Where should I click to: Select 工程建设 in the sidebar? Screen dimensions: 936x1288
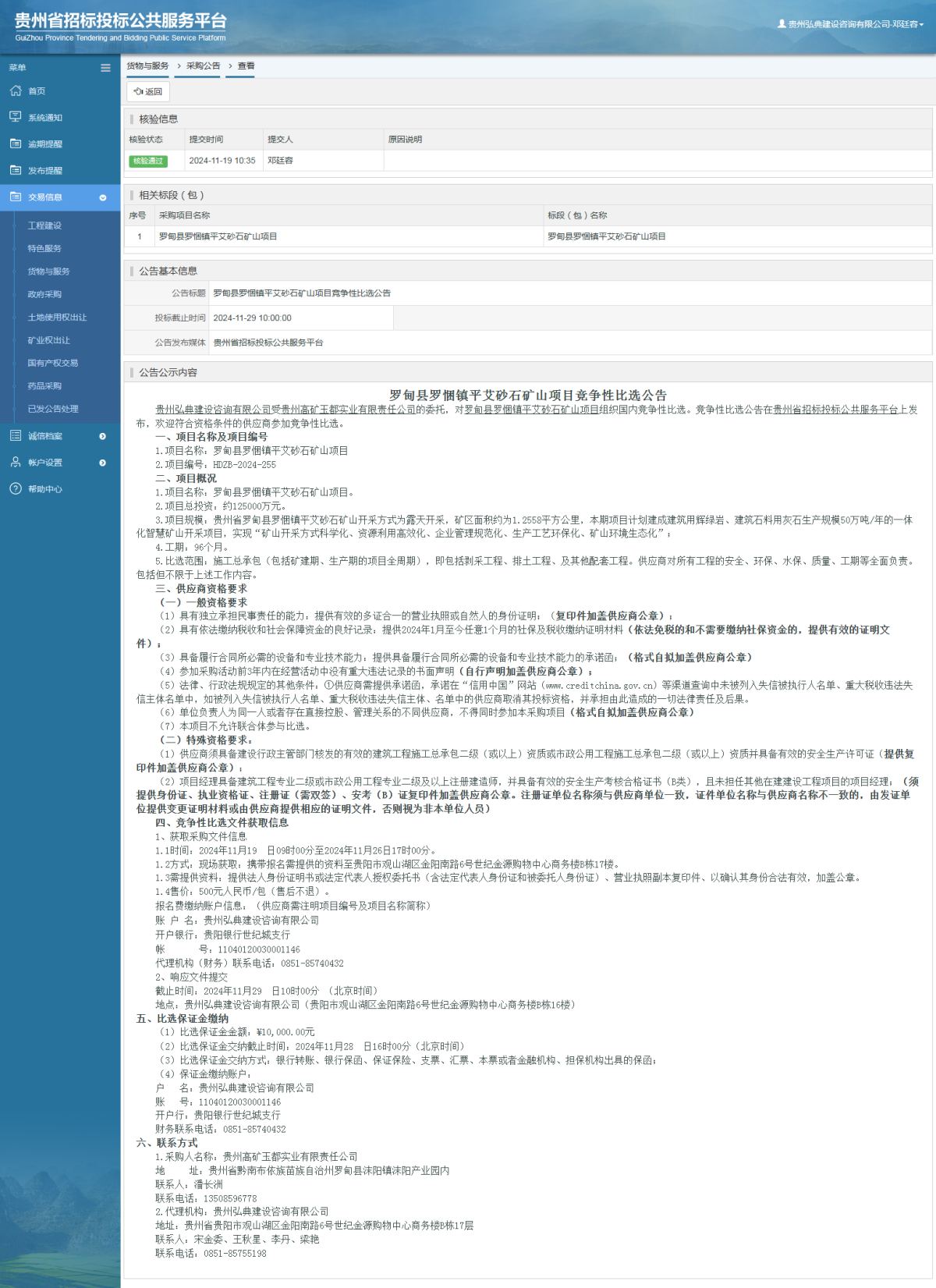[44, 225]
